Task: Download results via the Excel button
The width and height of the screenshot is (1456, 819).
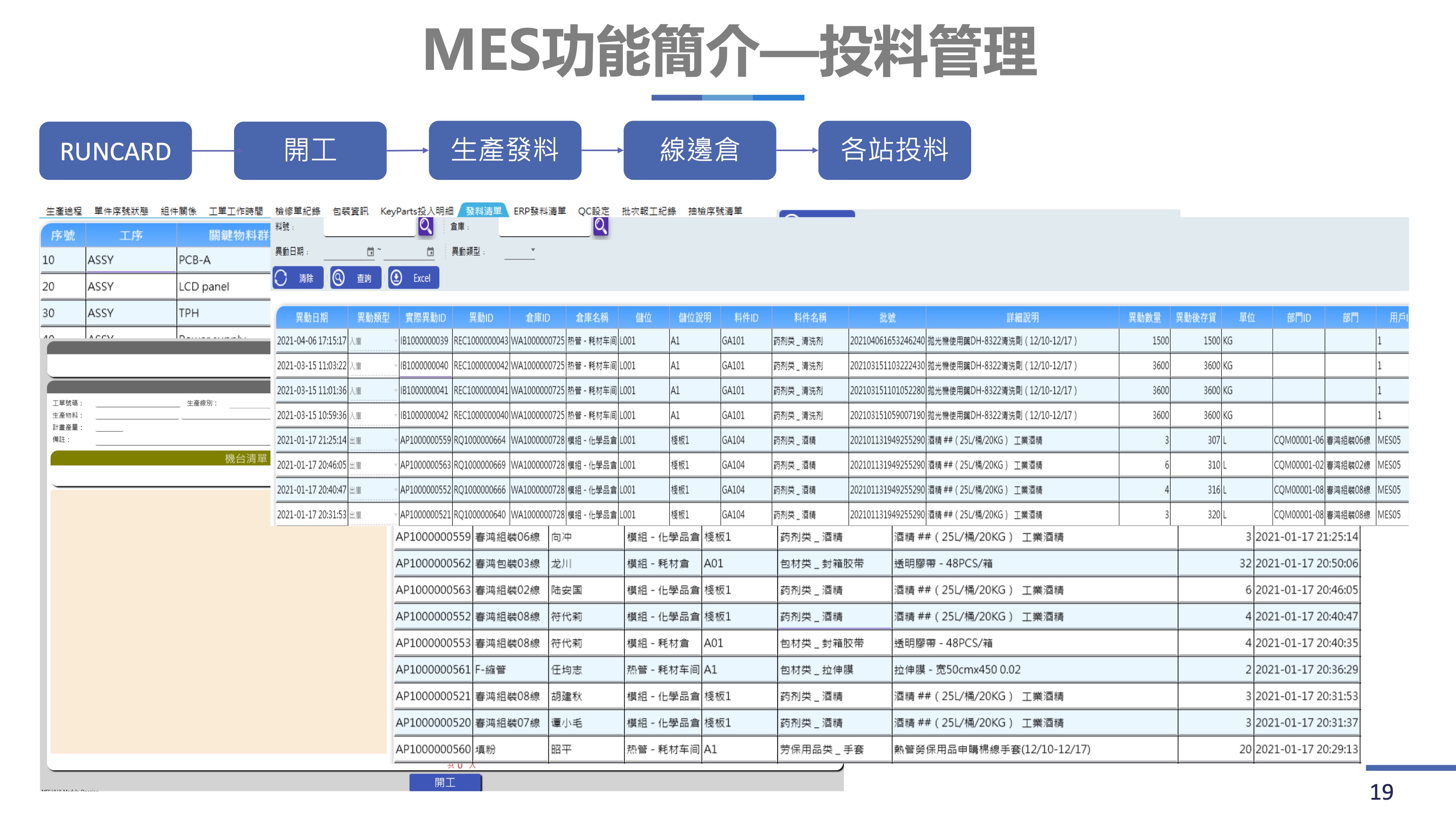Action: pos(414,278)
